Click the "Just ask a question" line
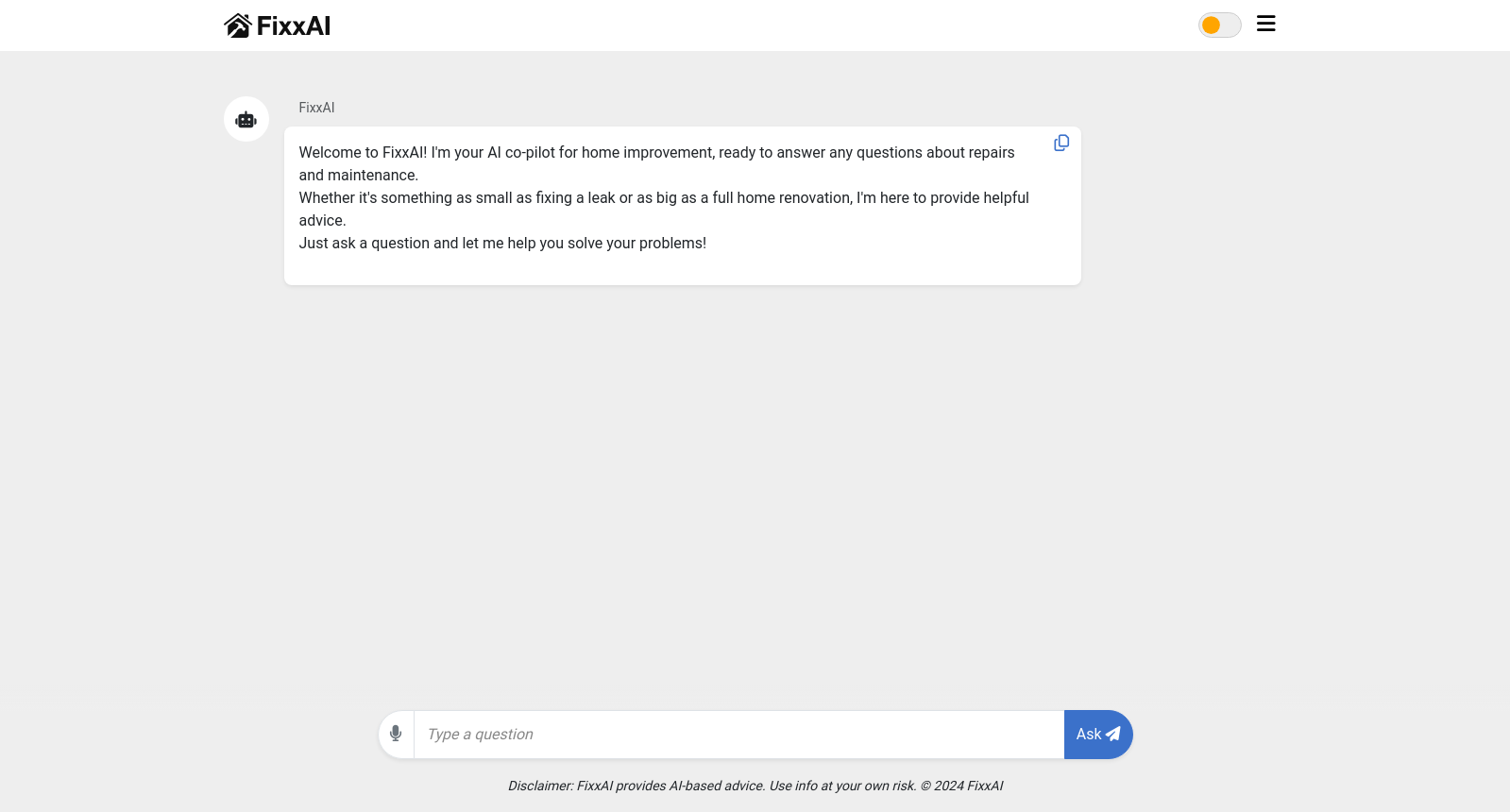 [502, 243]
